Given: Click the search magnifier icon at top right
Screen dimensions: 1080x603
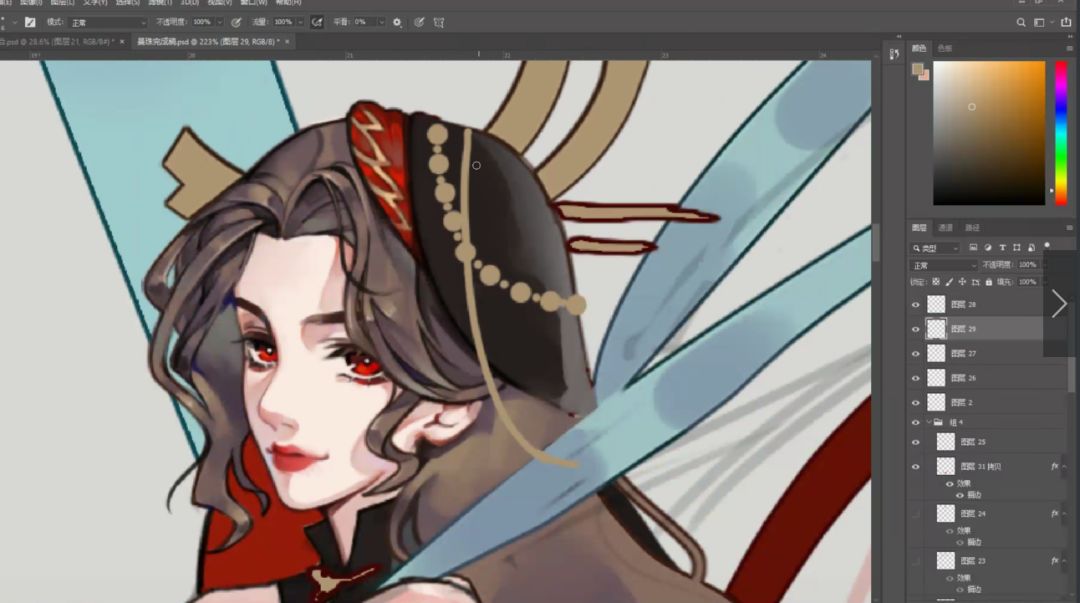Looking at the screenshot, I should coord(1021,23).
